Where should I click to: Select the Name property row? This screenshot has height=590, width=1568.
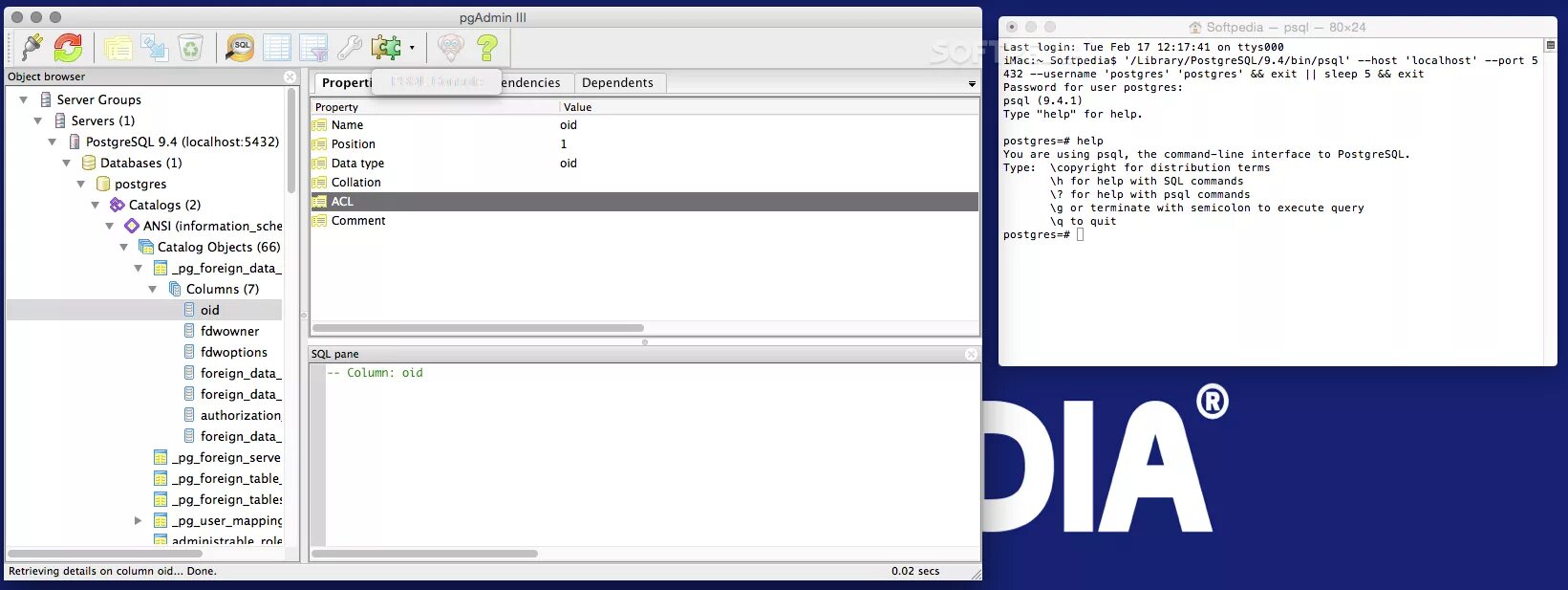tap(645, 125)
